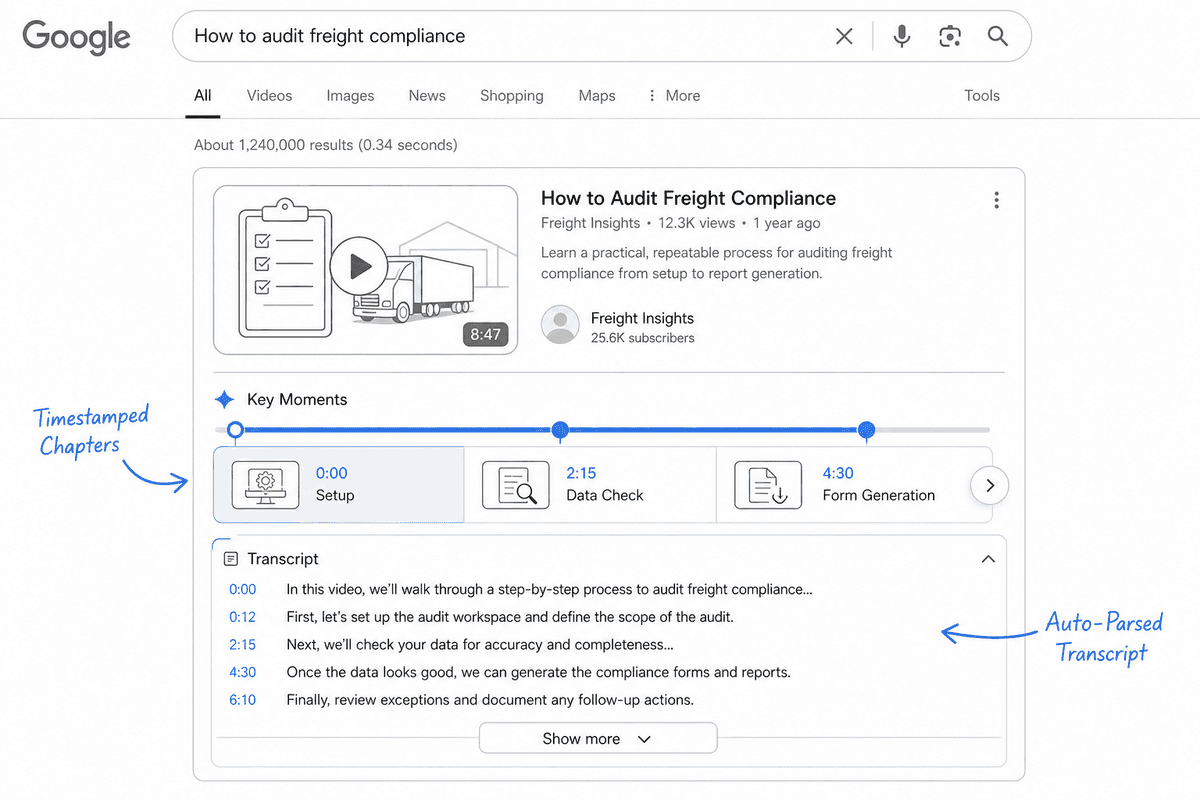
Task: Click 'About 1,240,000 results' text
Action: pos(272,145)
